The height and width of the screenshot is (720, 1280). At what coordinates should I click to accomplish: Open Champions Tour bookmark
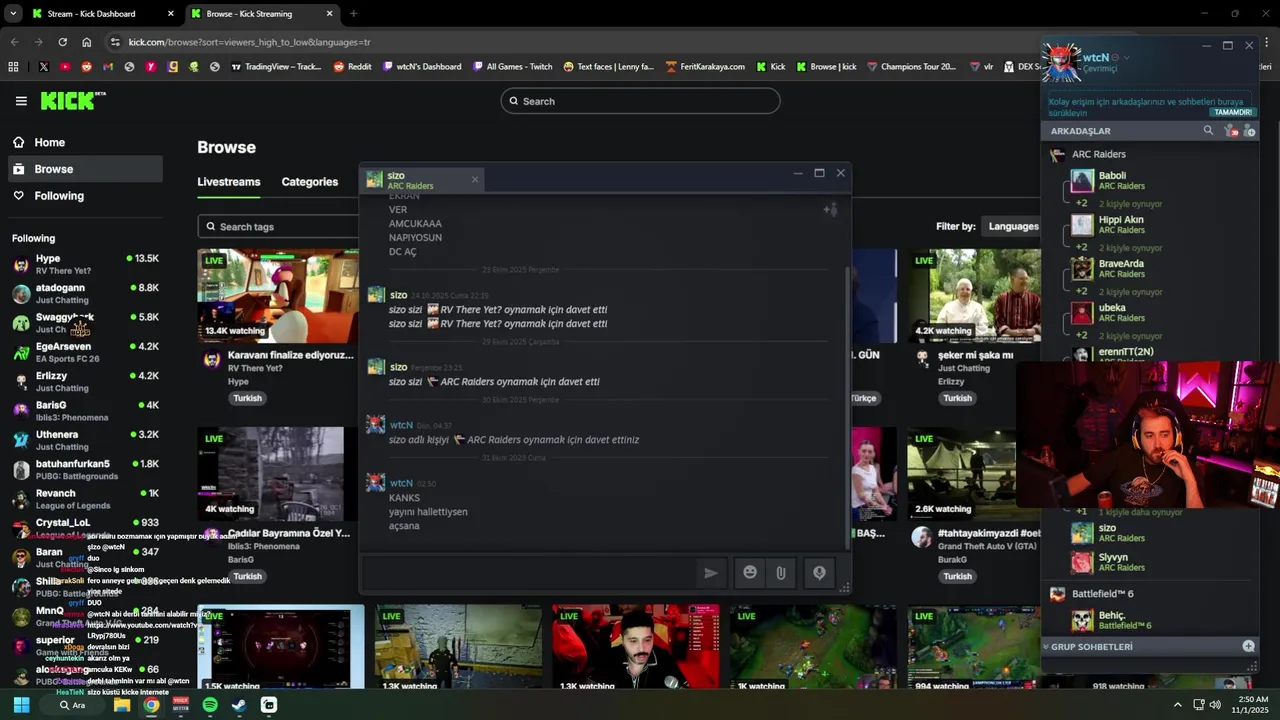coord(911,67)
